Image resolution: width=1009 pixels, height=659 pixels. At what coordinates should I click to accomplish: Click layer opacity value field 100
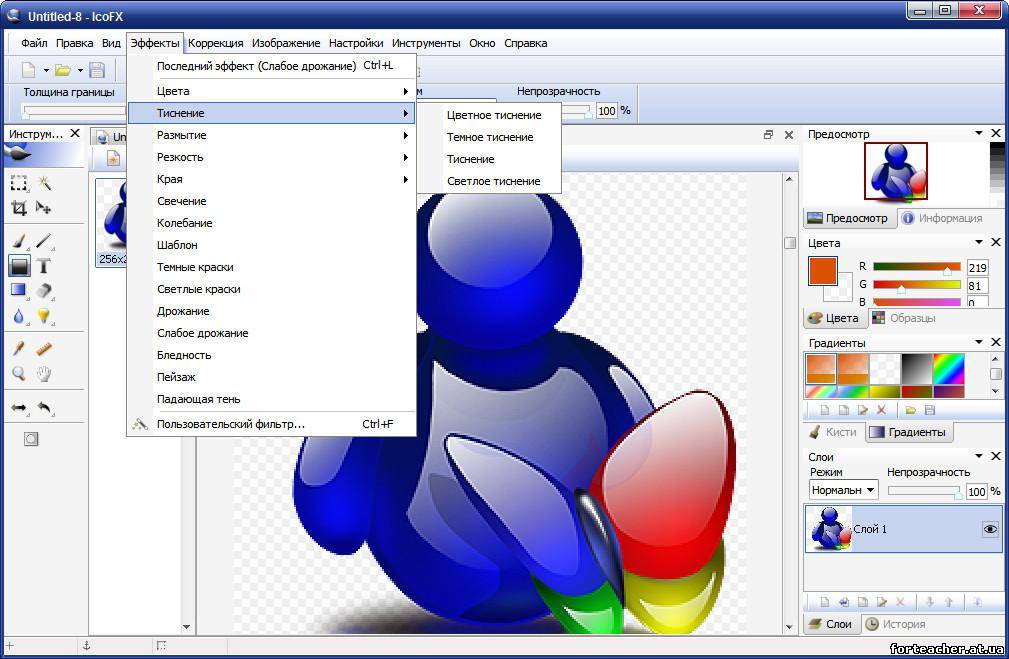[976, 492]
